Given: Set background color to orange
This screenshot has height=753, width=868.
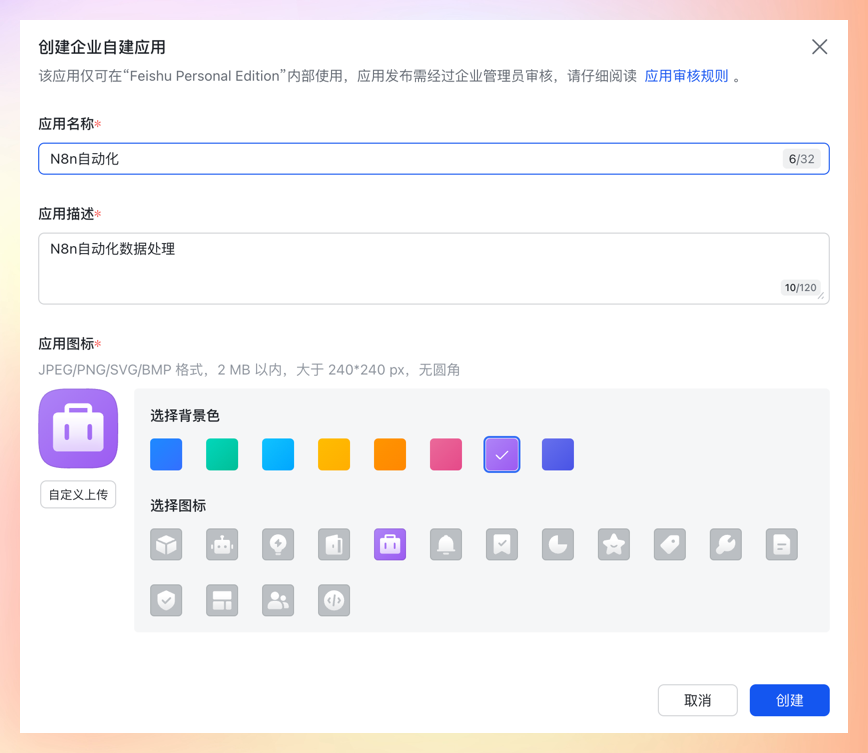Looking at the screenshot, I should [x=390, y=454].
